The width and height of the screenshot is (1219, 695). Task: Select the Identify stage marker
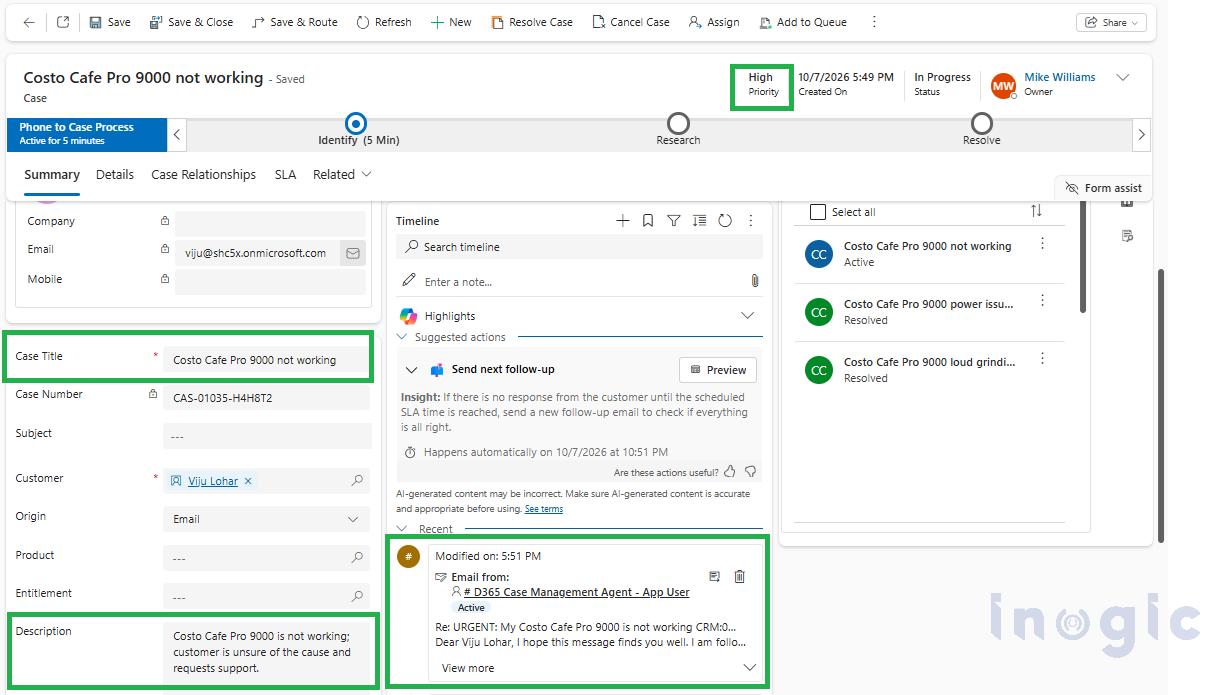pyautogui.click(x=356, y=123)
